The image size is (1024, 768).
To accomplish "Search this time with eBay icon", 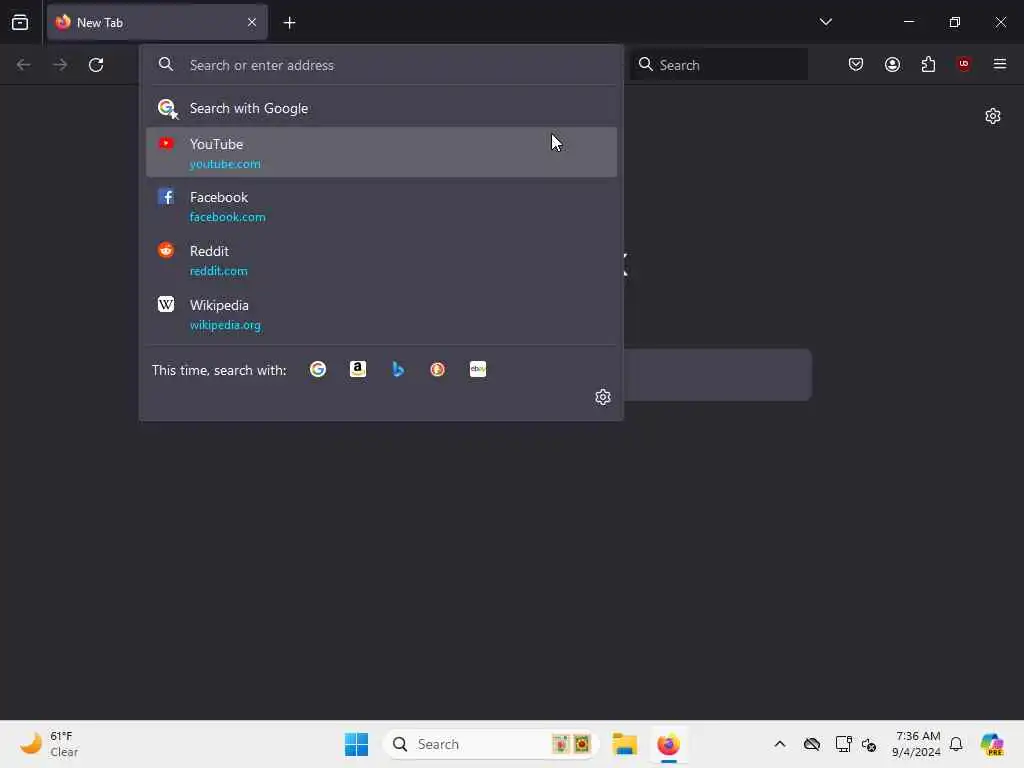I will (x=478, y=370).
